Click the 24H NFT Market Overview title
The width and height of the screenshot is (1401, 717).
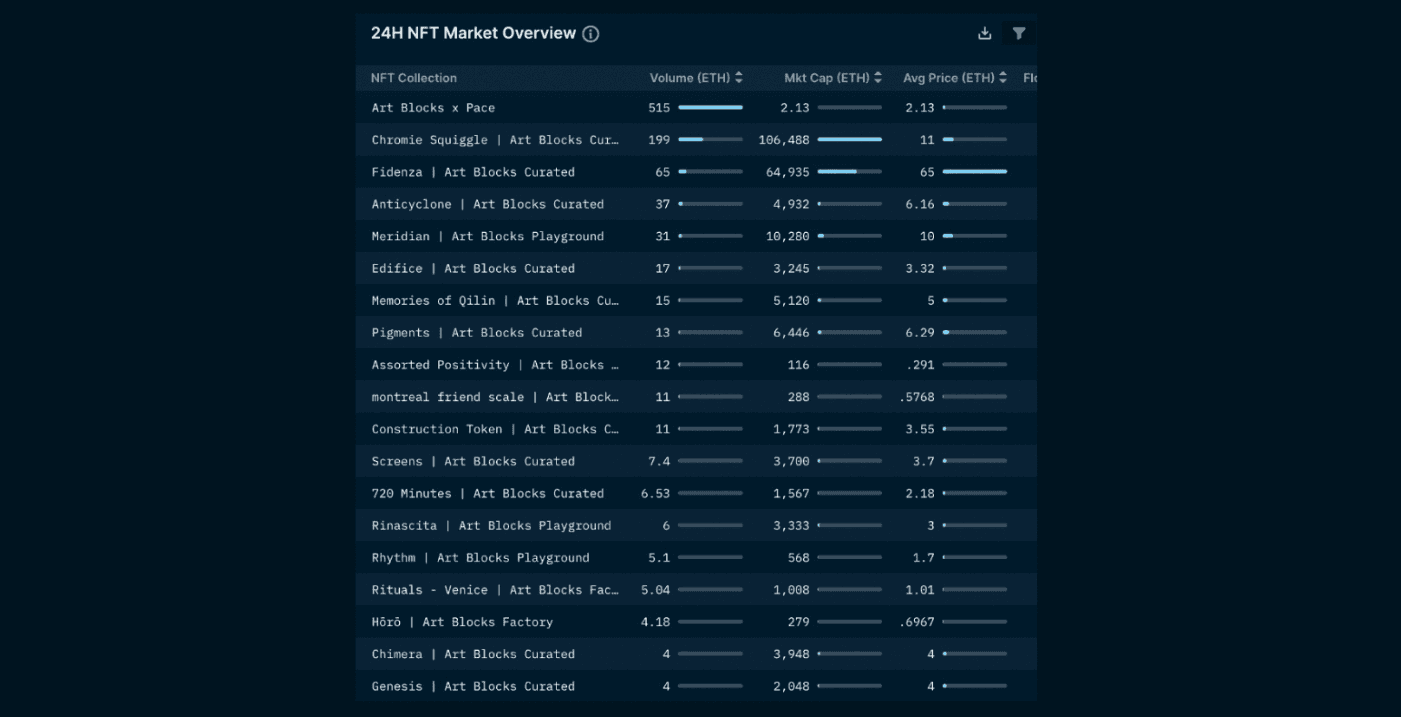pyautogui.click(x=473, y=33)
